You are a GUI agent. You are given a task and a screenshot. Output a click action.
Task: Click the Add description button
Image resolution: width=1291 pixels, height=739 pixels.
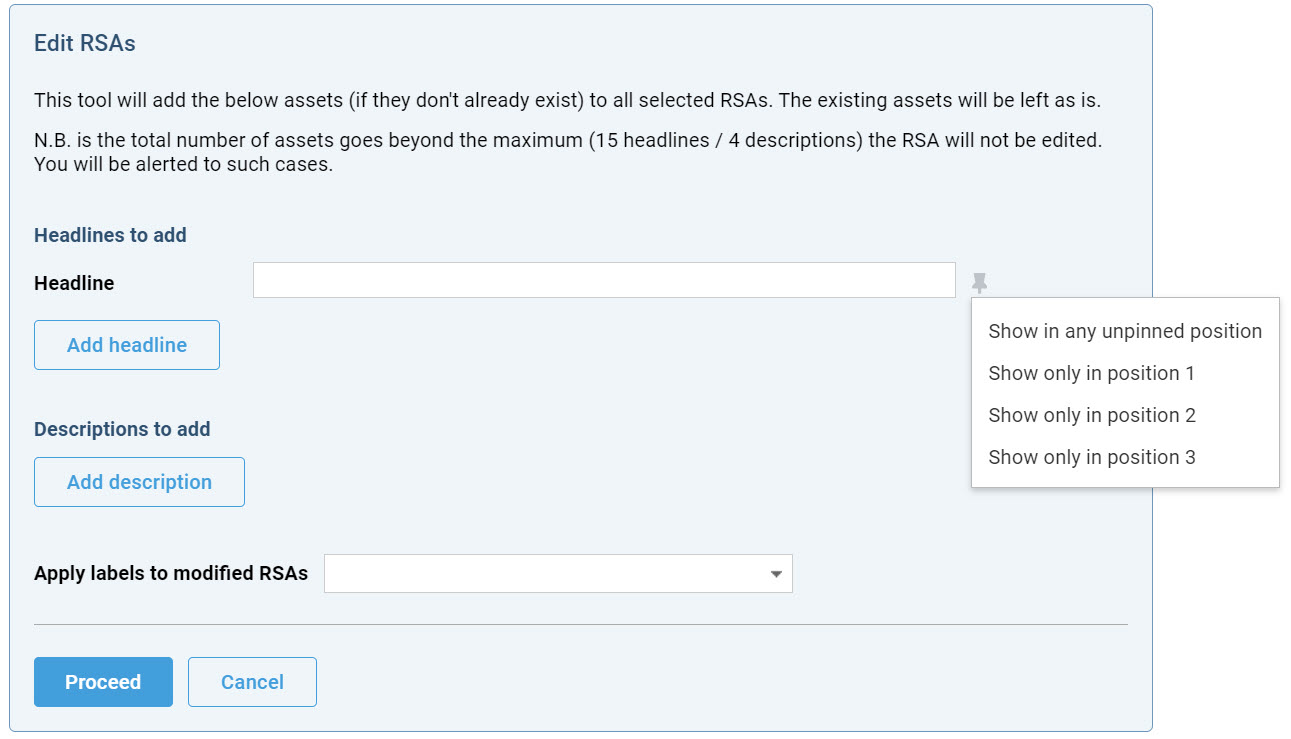pyautogui.click(x=139, y=482)
